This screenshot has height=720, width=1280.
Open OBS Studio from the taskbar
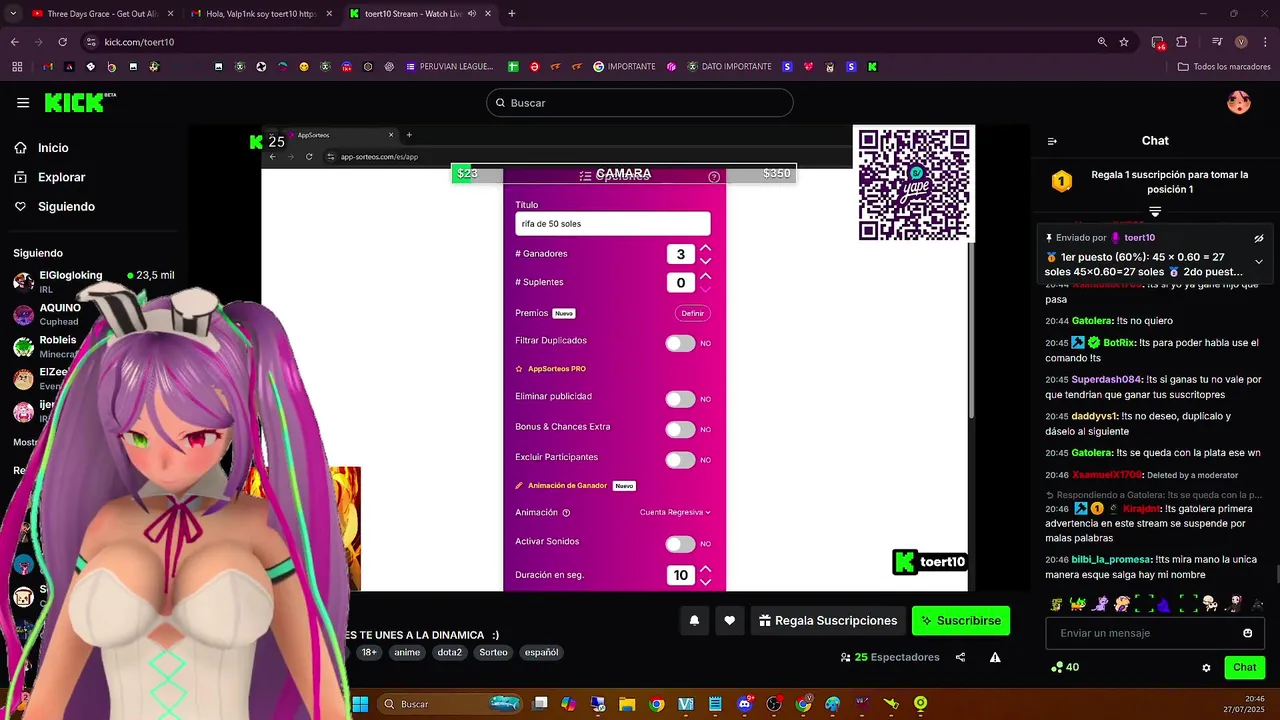(774, 704)
